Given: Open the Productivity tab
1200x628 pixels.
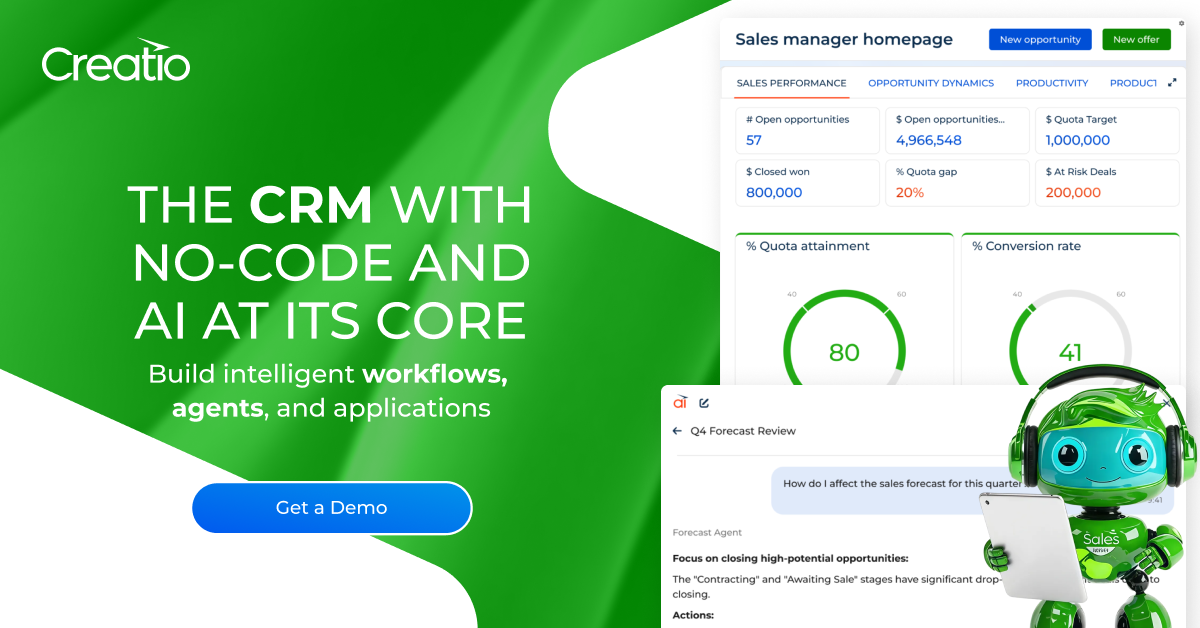Looking at the screenshot, I should tap(1052, 83).
